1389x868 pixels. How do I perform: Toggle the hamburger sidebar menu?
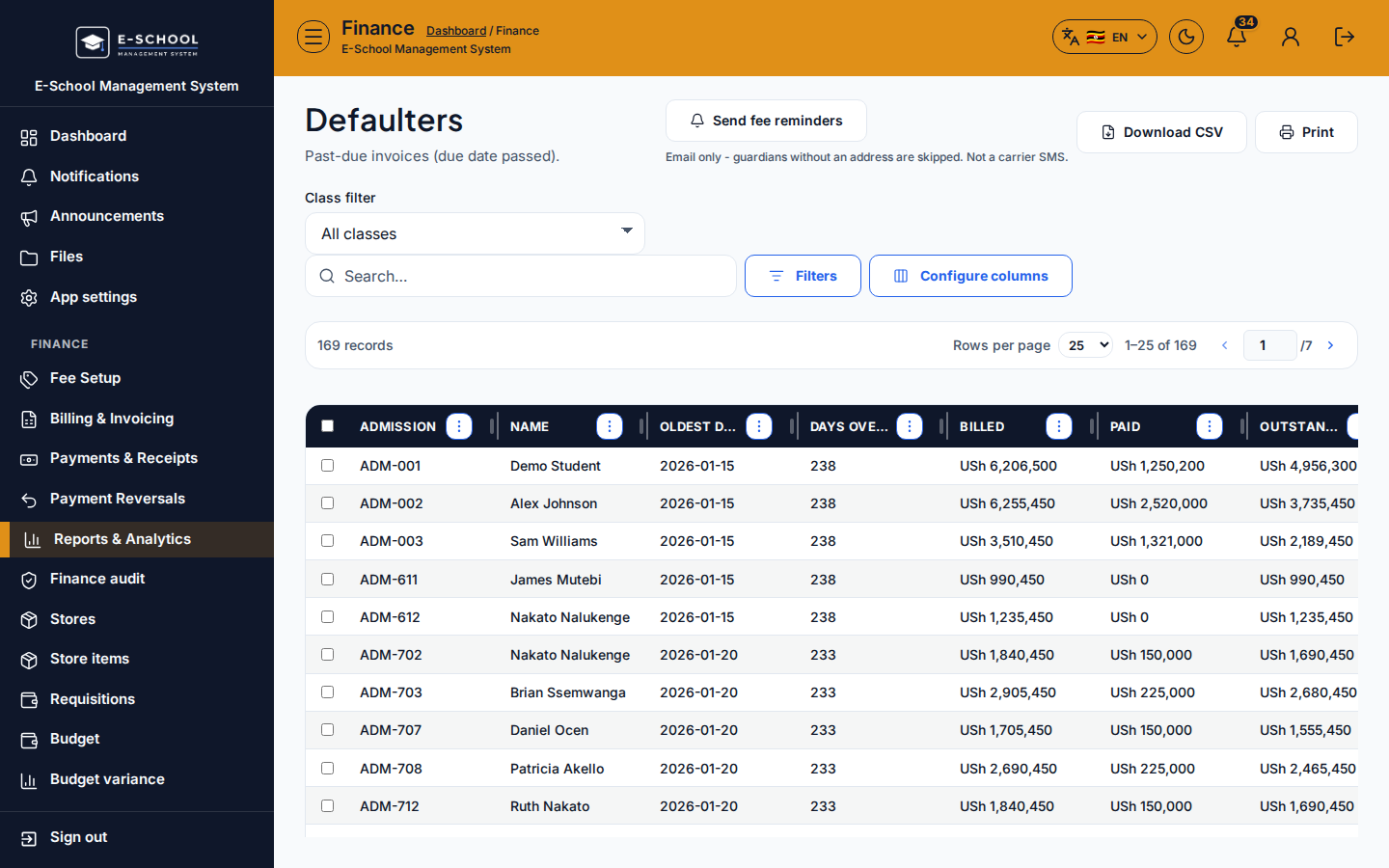click(313, 37)
